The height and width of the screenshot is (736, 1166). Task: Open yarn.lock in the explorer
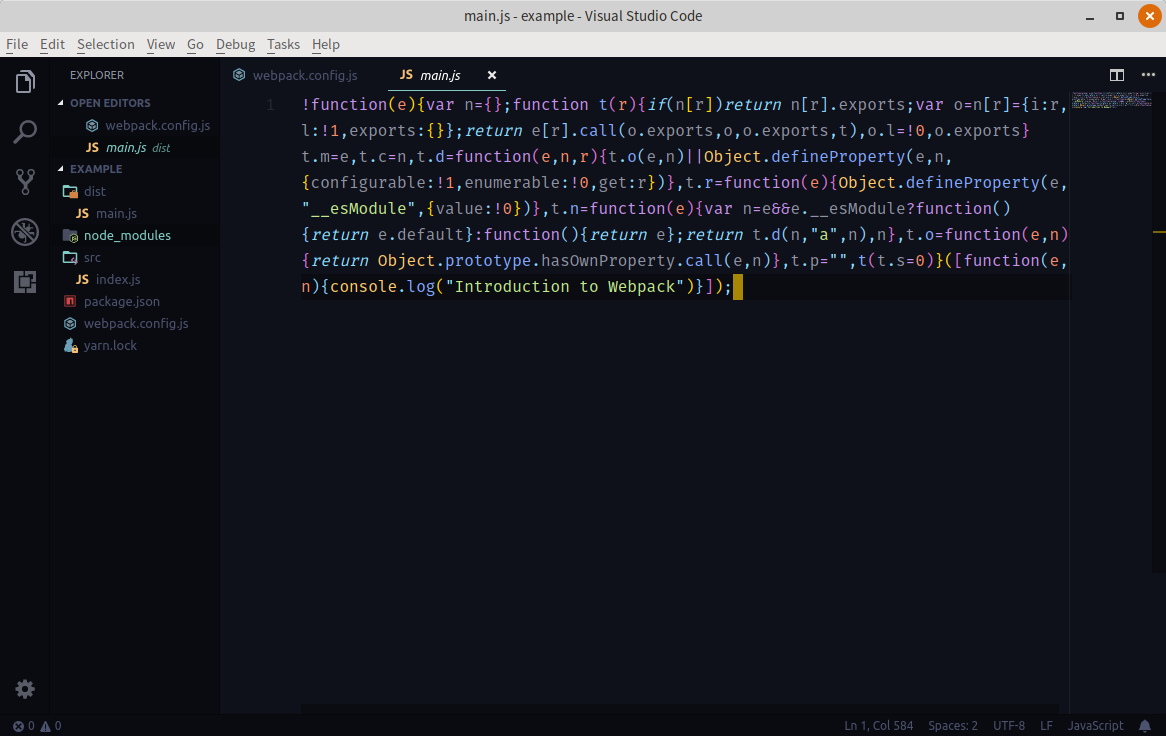click(110, 346)
